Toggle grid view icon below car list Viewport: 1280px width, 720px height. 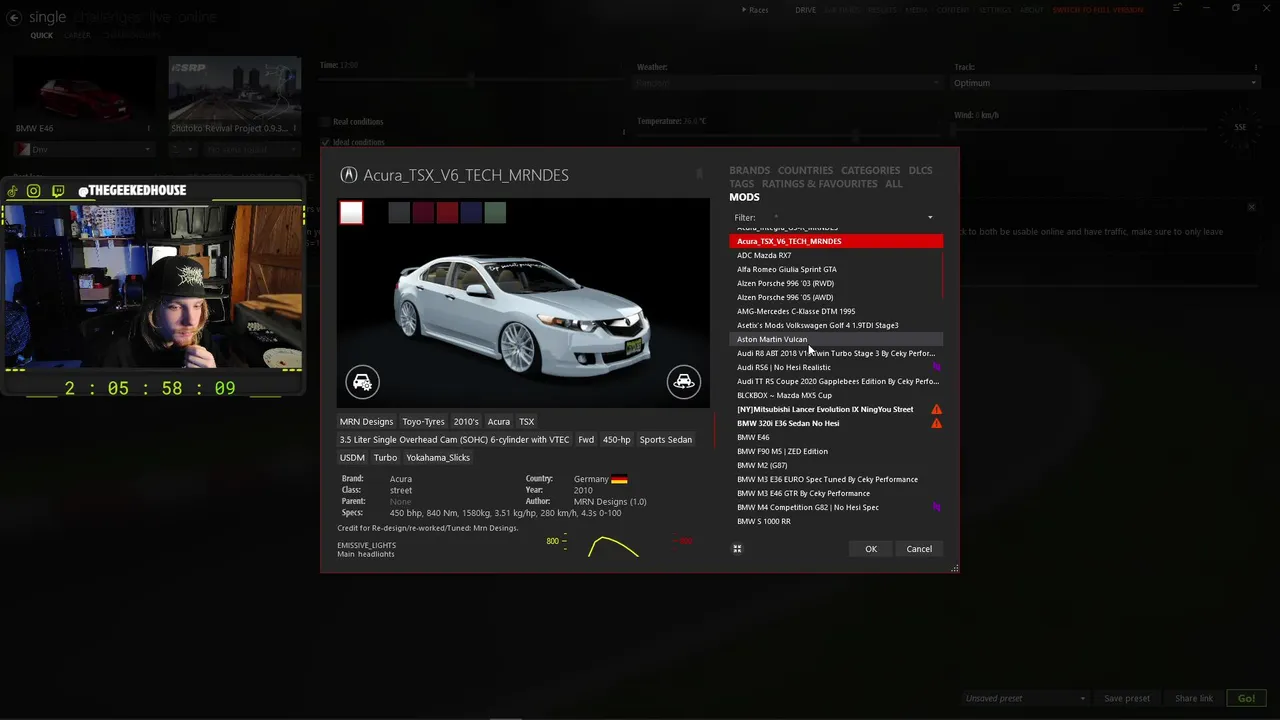click(737, 548)
